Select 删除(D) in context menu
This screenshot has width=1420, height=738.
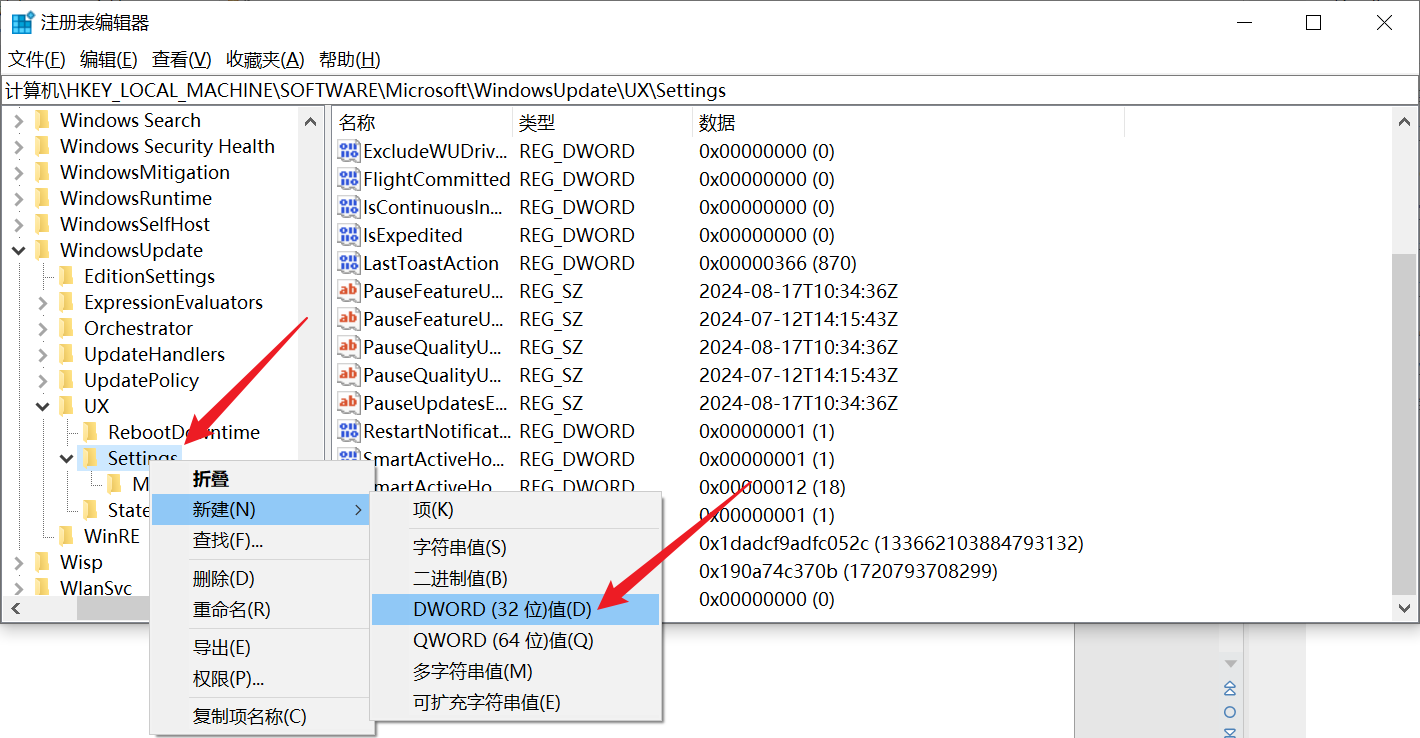261,578
